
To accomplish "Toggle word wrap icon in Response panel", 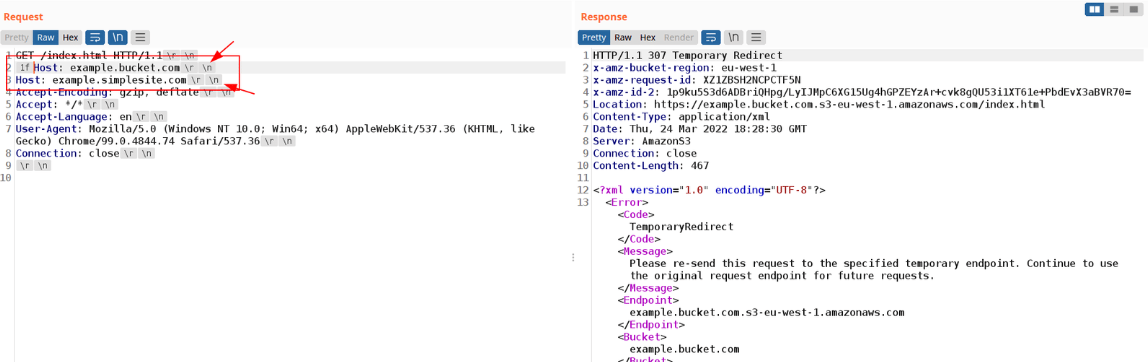I will (x=710, y=37).
